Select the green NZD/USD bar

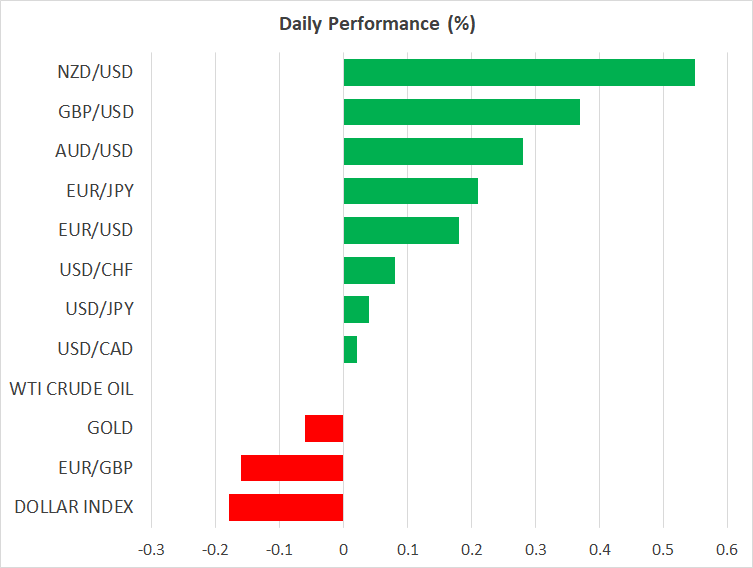coord(518,73)
